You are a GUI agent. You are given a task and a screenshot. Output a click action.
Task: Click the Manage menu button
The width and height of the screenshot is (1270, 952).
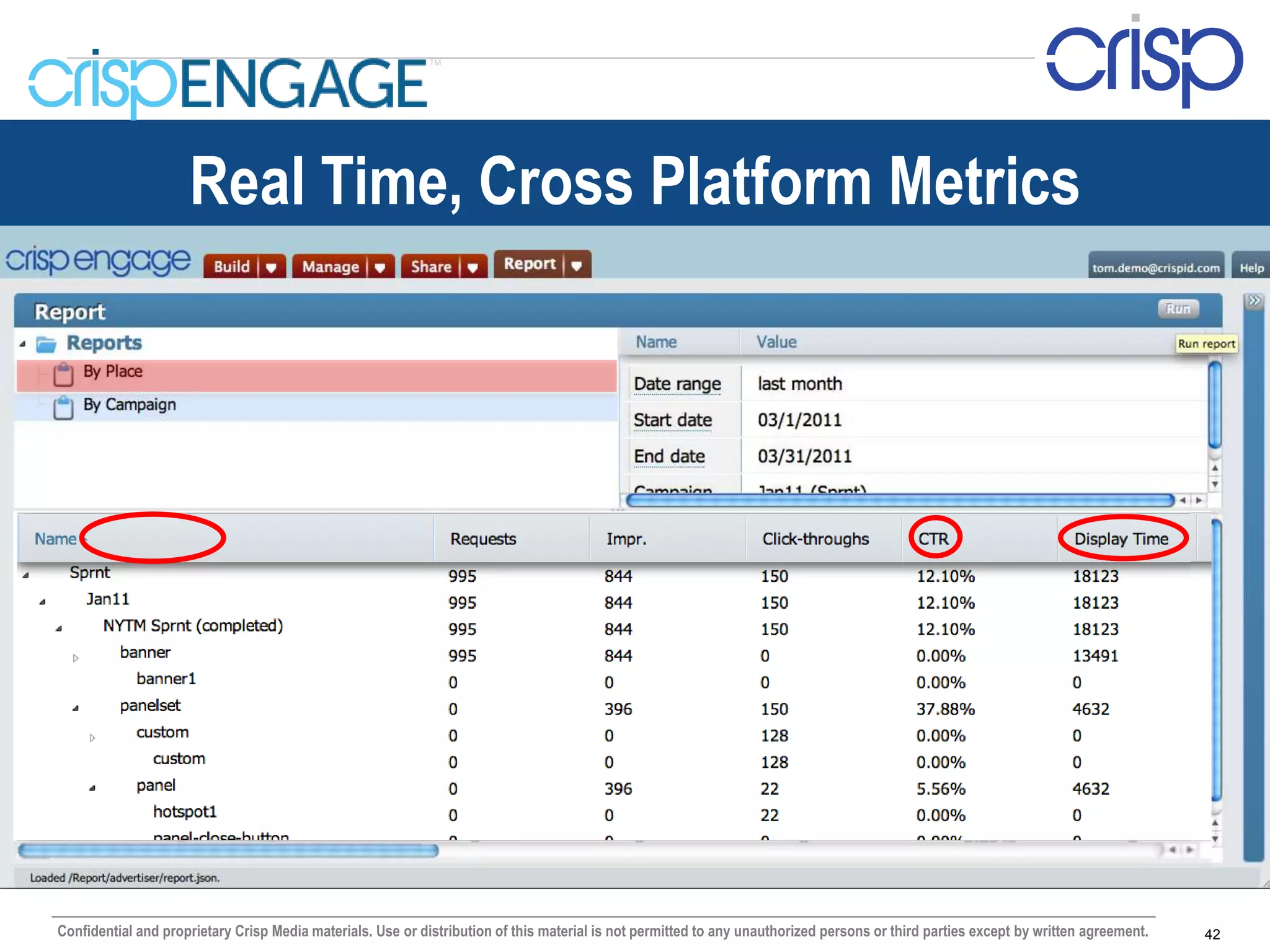click(331, 267)
